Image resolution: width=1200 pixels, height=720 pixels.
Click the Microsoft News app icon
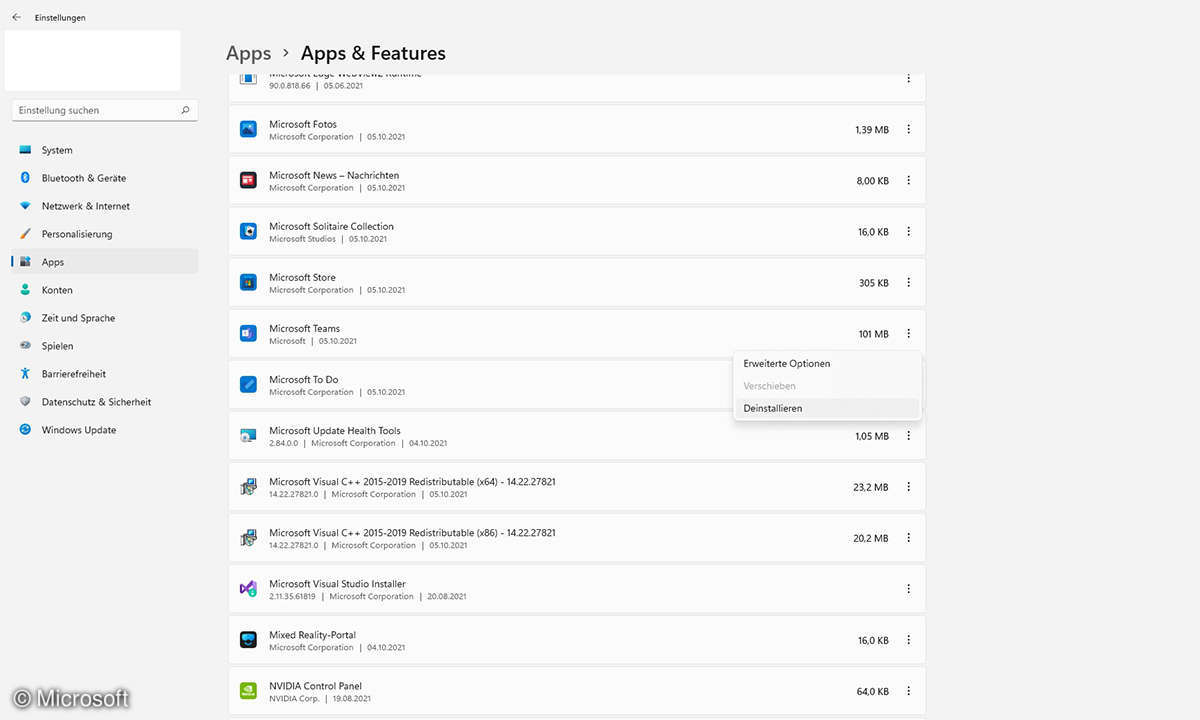point(248,180)
